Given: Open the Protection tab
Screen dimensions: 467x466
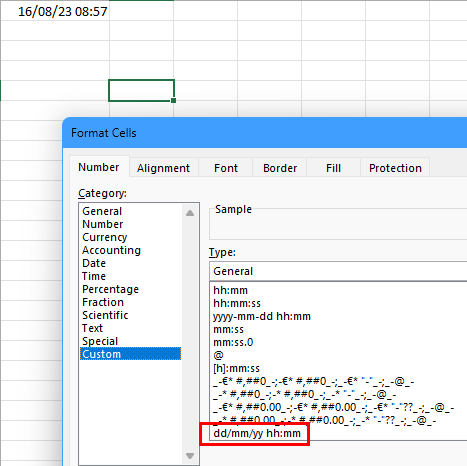Looking at the screenshot, I should pyautogui.click(x=395, y=168).
